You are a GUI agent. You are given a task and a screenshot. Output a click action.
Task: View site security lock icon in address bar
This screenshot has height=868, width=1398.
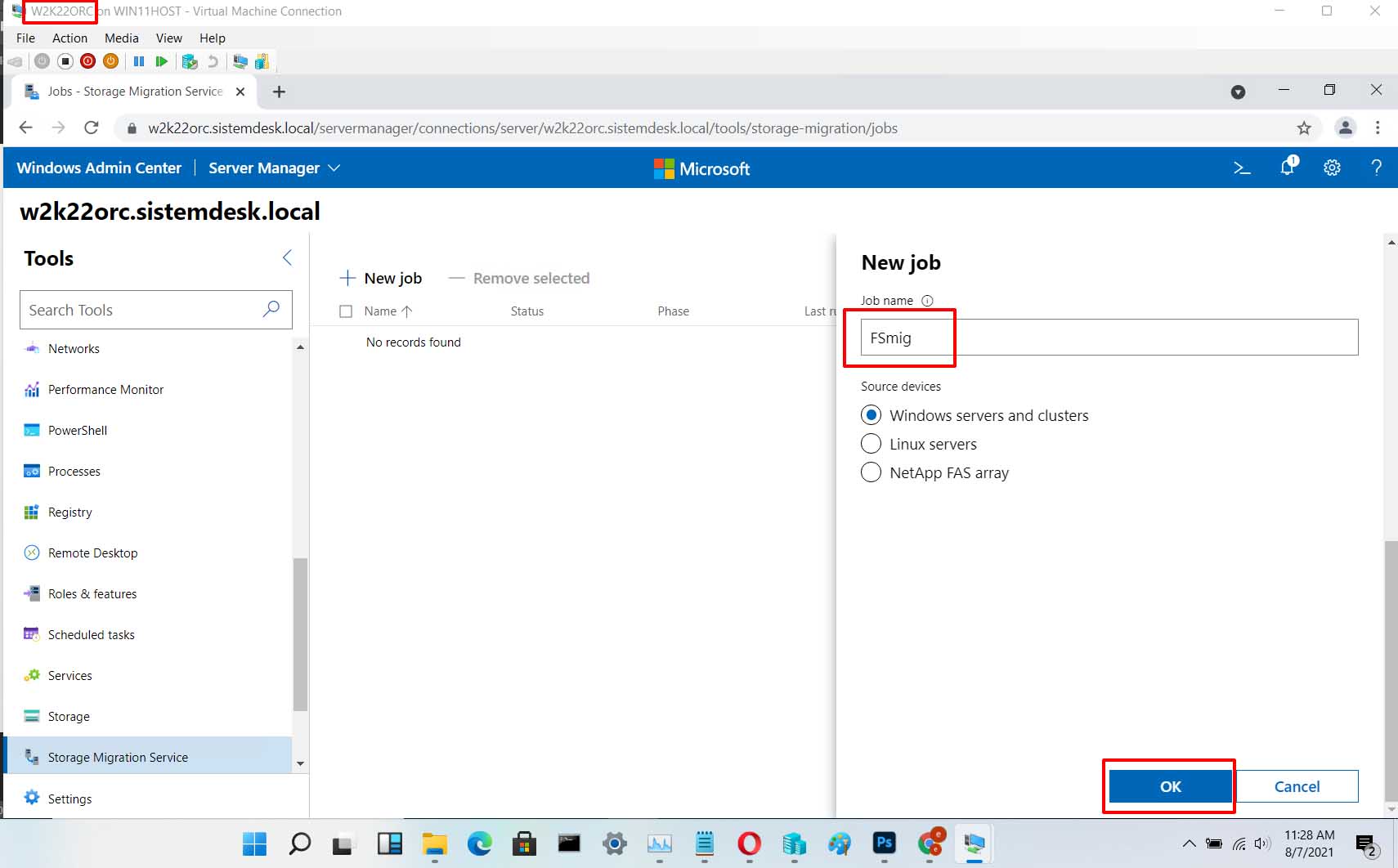pos(131,128)
